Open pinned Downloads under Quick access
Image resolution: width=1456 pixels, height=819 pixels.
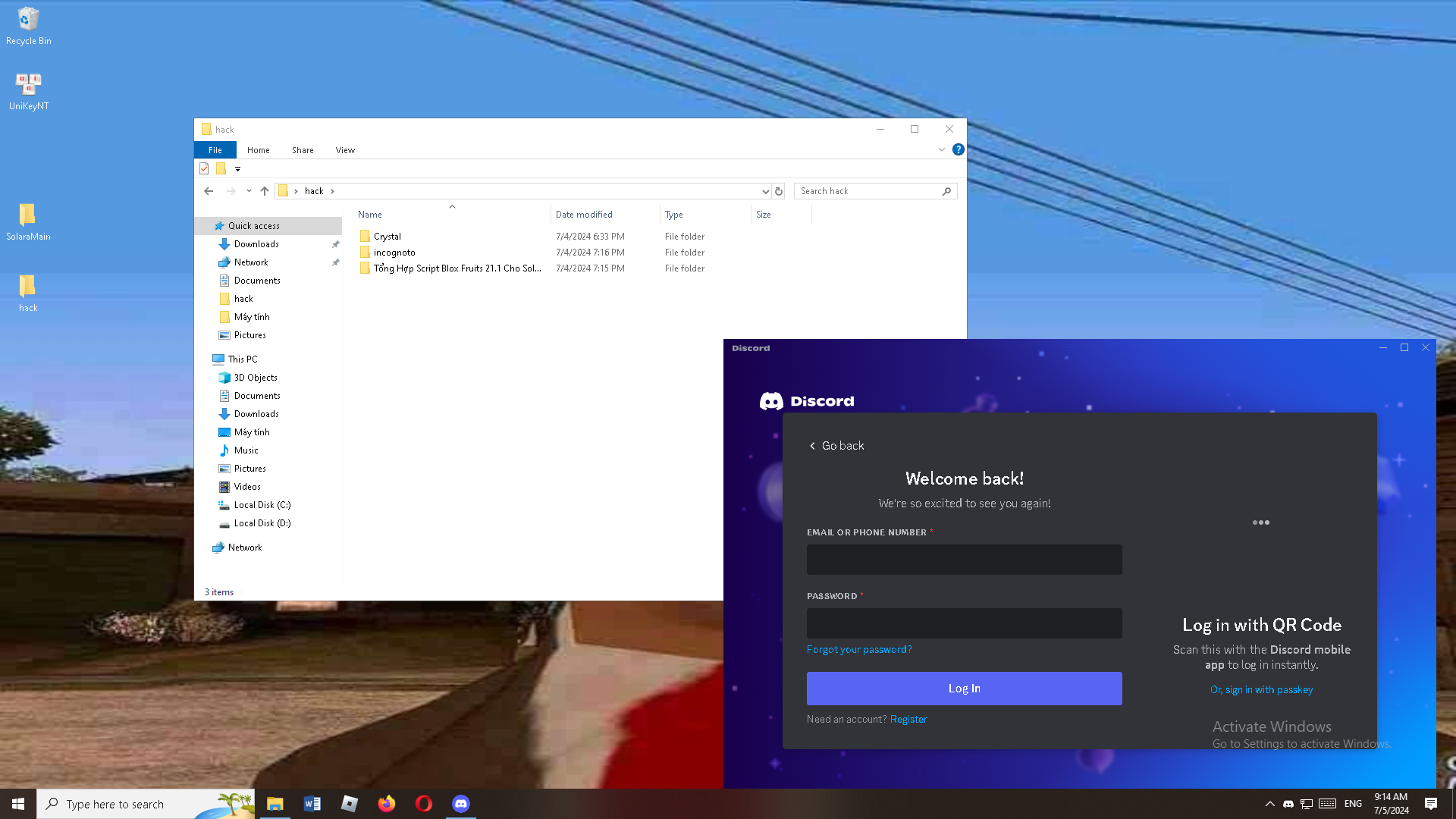256,244
